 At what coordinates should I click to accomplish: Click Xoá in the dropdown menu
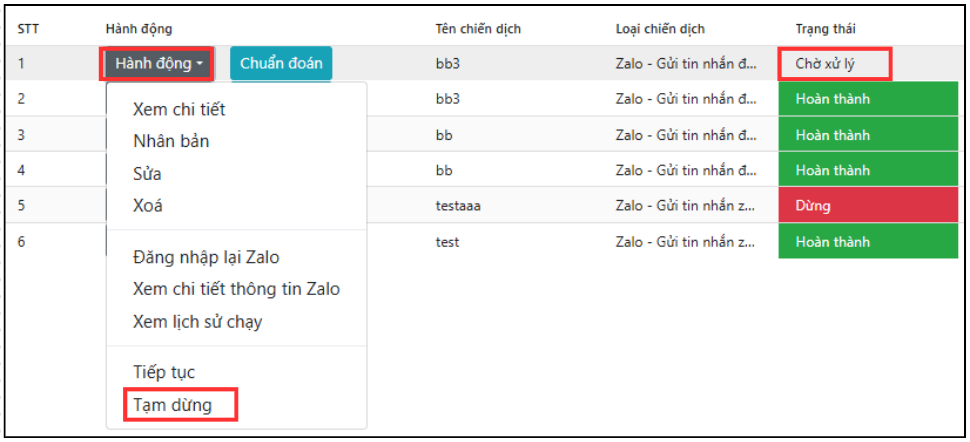[147, 206]
